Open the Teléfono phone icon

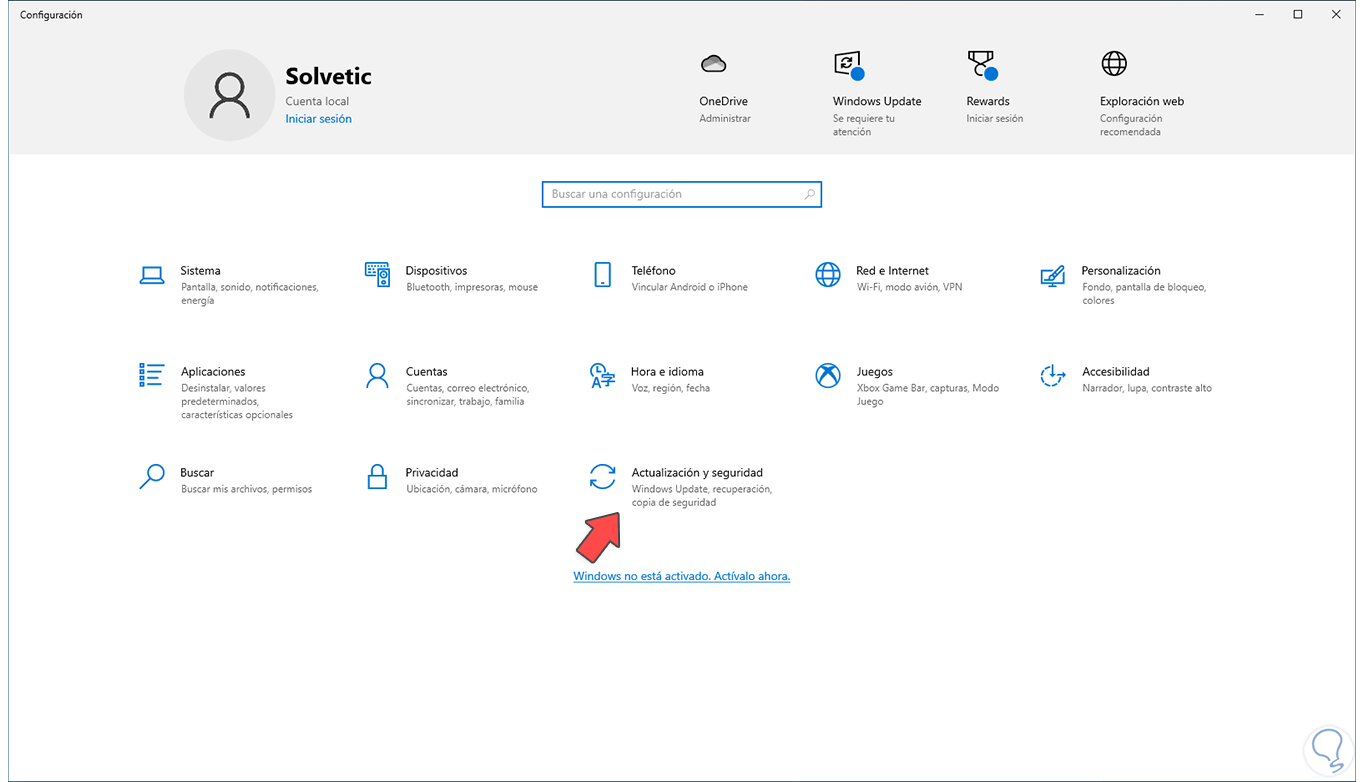[x=602, y=275]
